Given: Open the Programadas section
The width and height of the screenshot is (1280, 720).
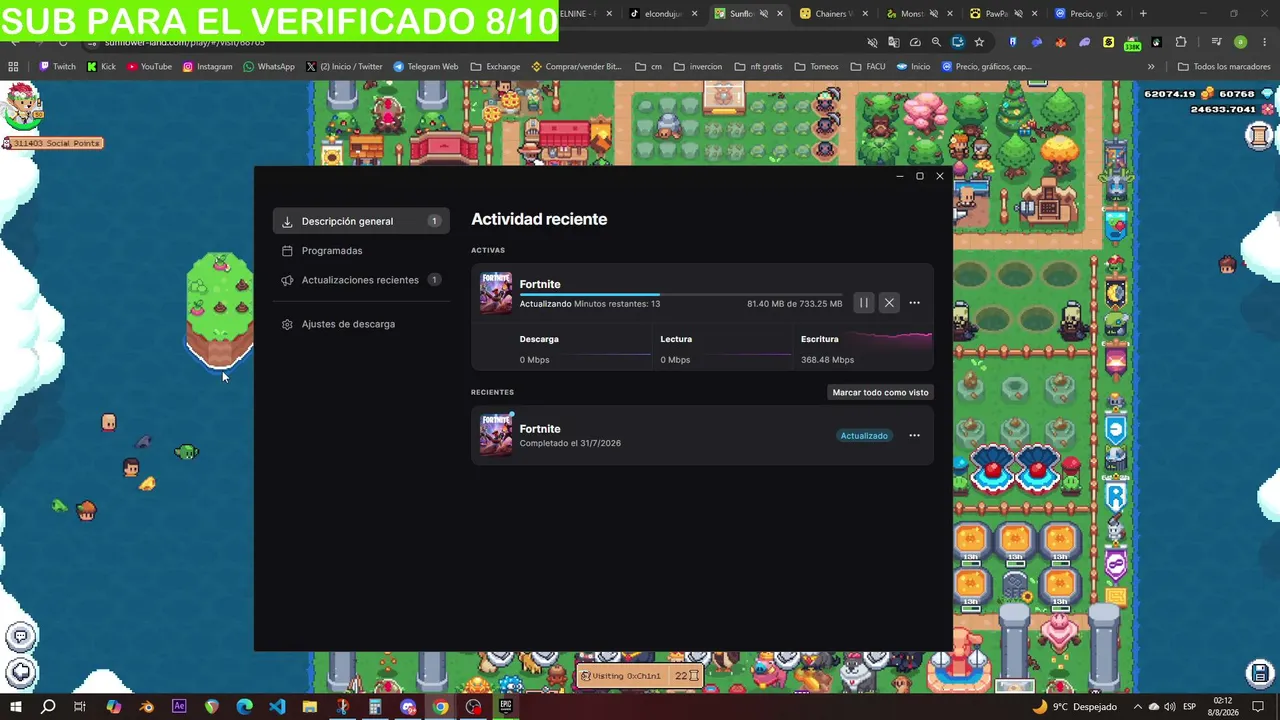Looking at the screenshot, I should click(x=361, y=251).
